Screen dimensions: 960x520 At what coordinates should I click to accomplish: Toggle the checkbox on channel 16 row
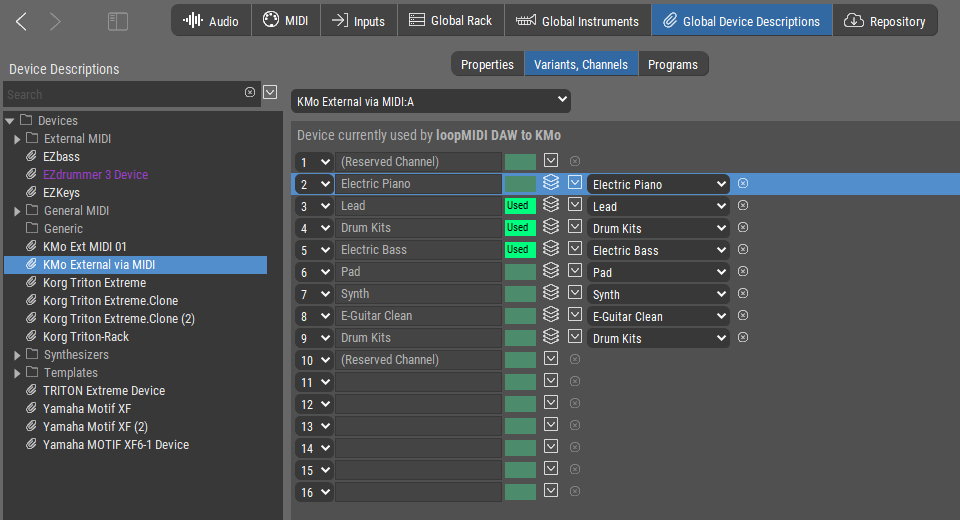tap(551, 491)
